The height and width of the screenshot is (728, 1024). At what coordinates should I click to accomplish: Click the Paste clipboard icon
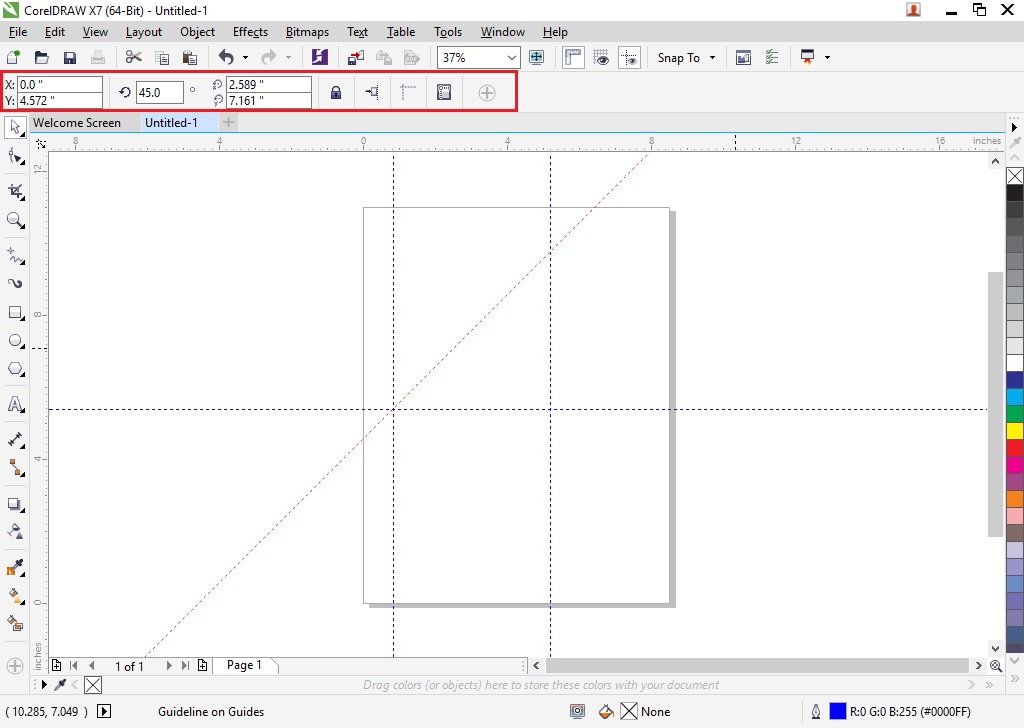pos(189,57)
